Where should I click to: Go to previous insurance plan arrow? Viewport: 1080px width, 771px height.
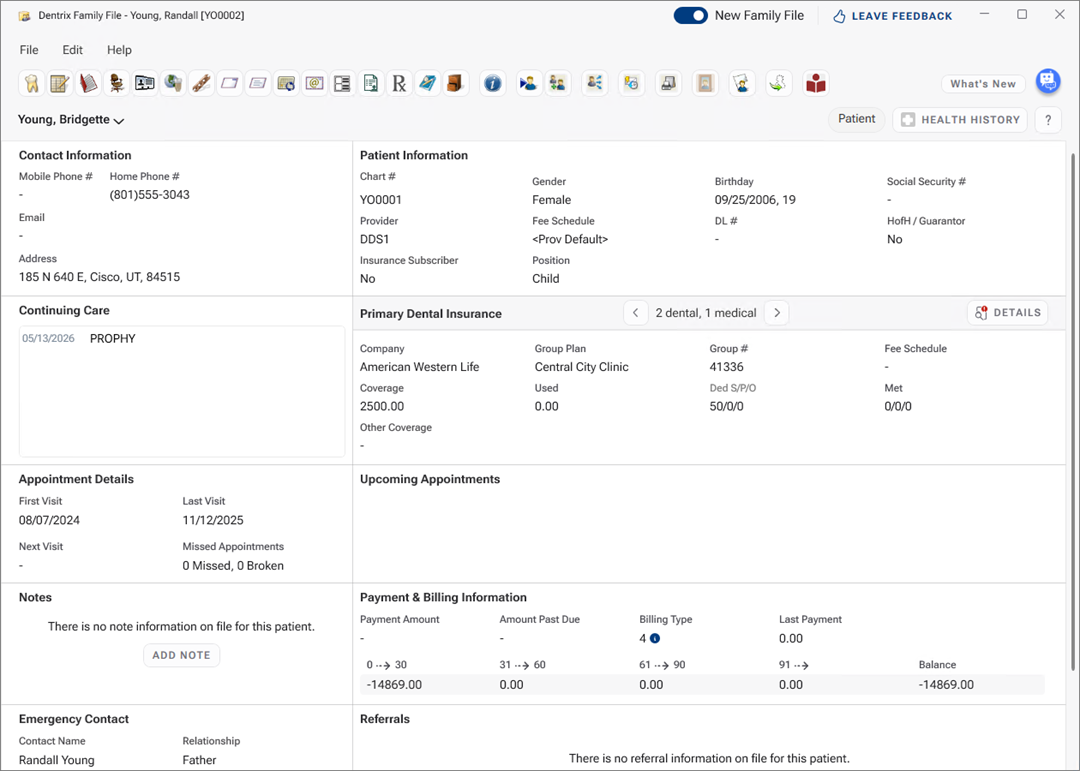[635, 313]
